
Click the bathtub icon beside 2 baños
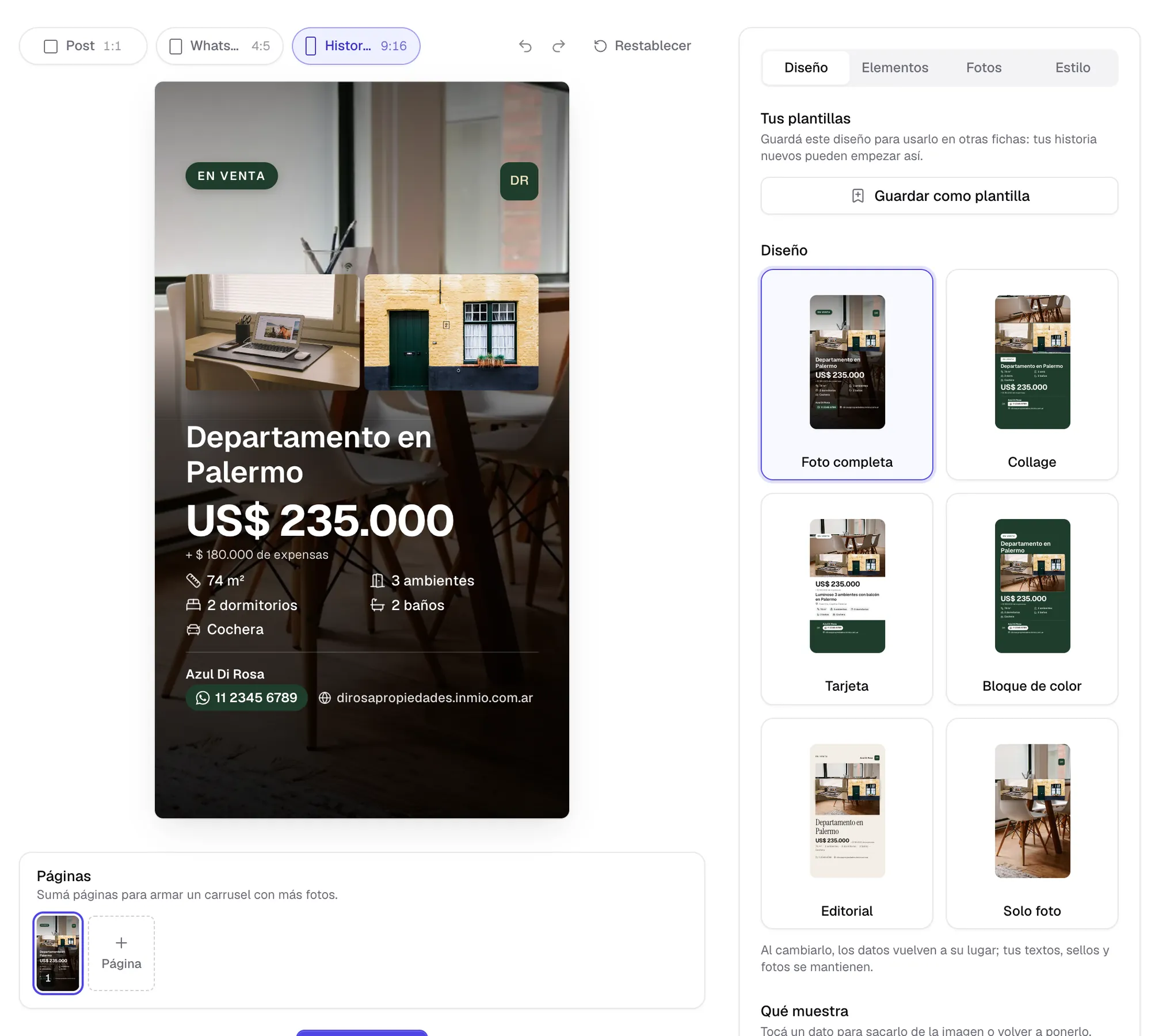(378, 605)
